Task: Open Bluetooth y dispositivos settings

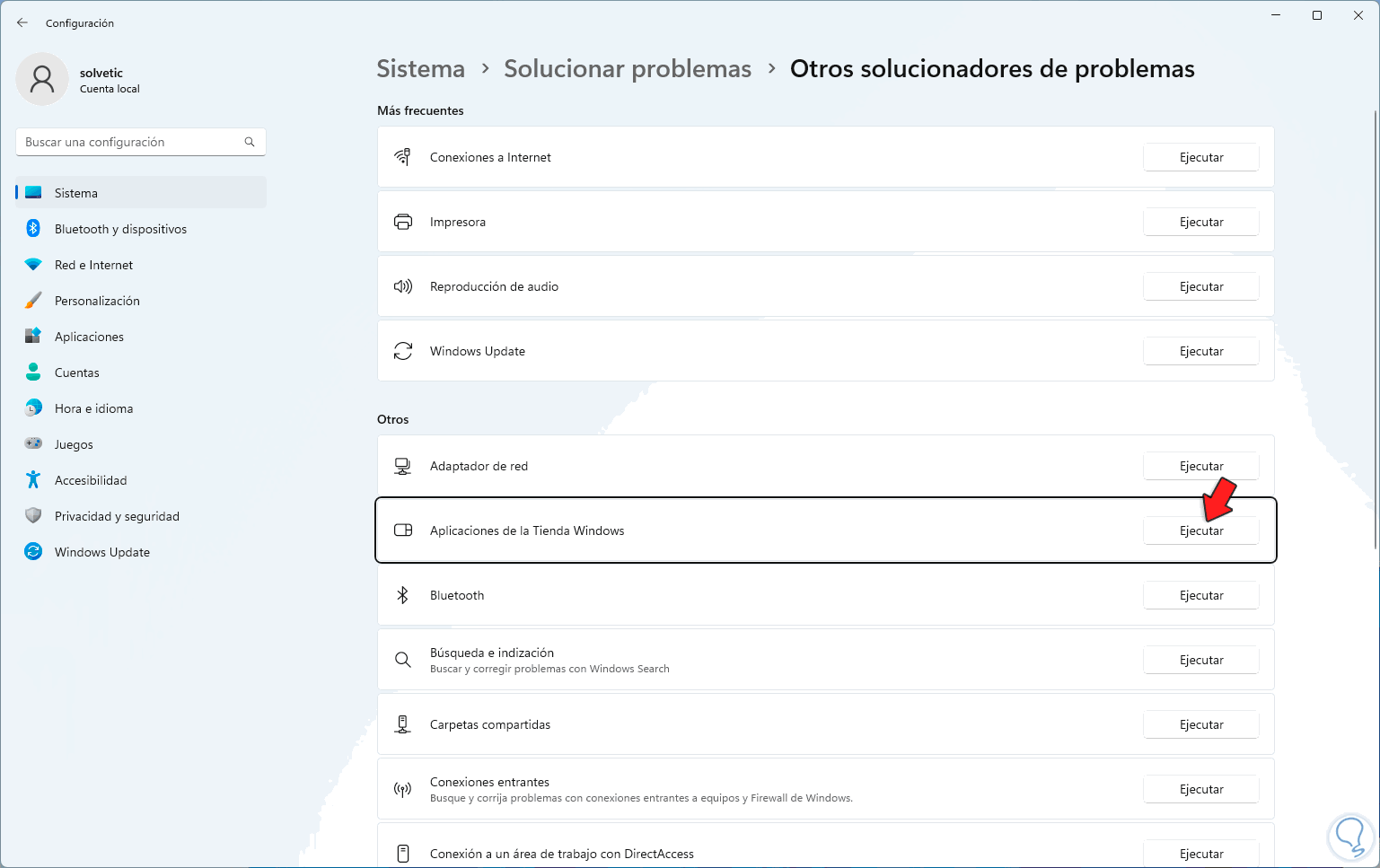Action: (120, 229)
